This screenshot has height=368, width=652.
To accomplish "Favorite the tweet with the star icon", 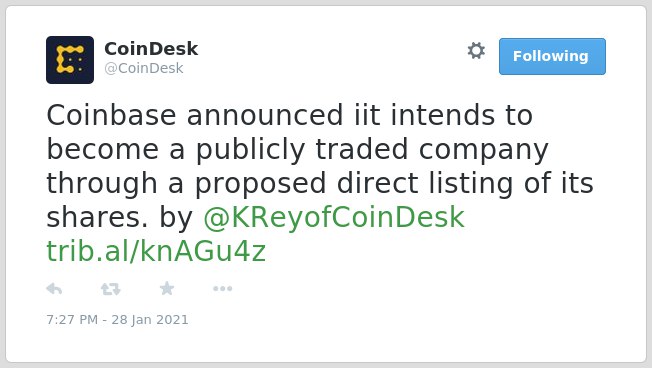I will point(167,288).
